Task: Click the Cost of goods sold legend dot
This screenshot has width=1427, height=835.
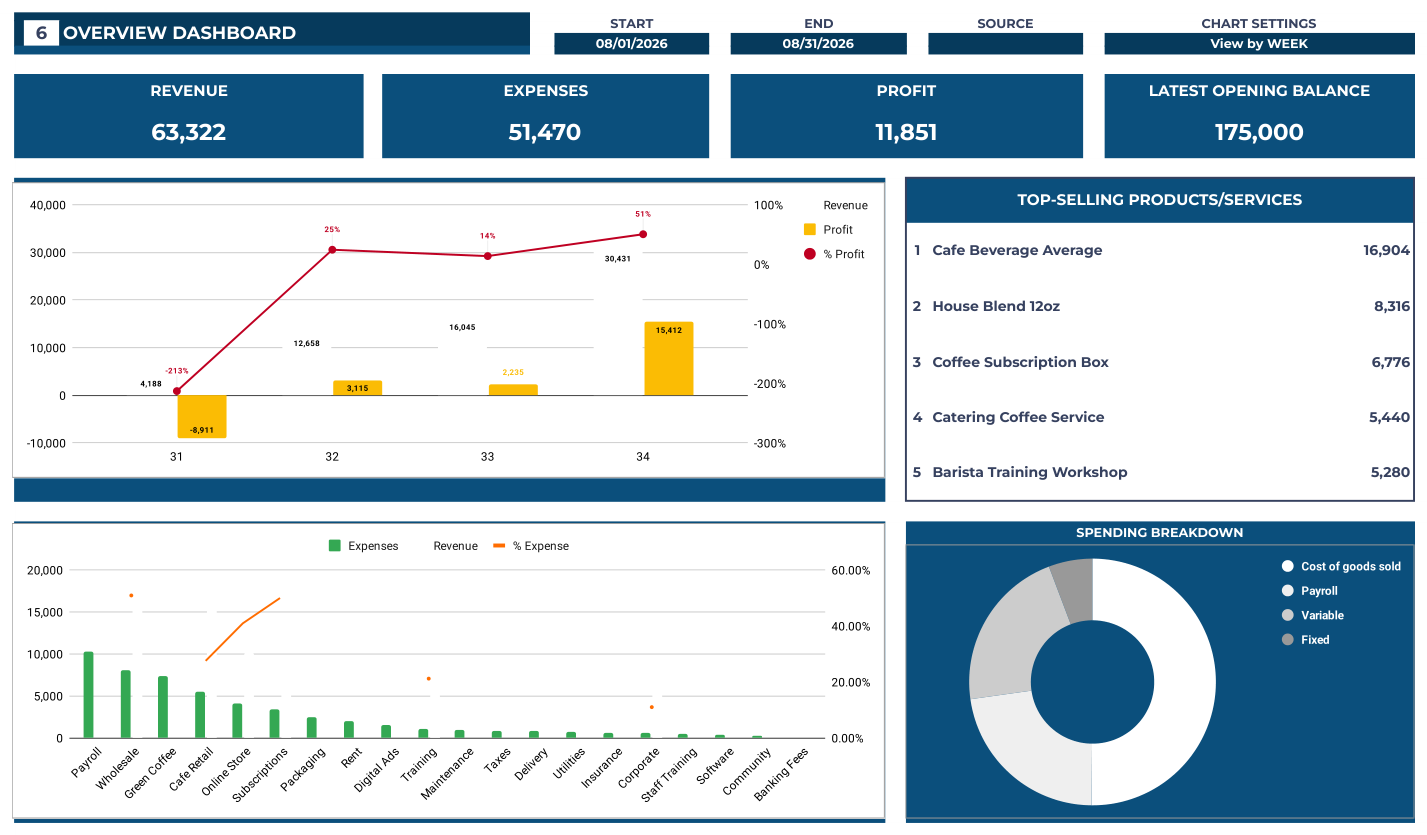Action: (1288, 566)
